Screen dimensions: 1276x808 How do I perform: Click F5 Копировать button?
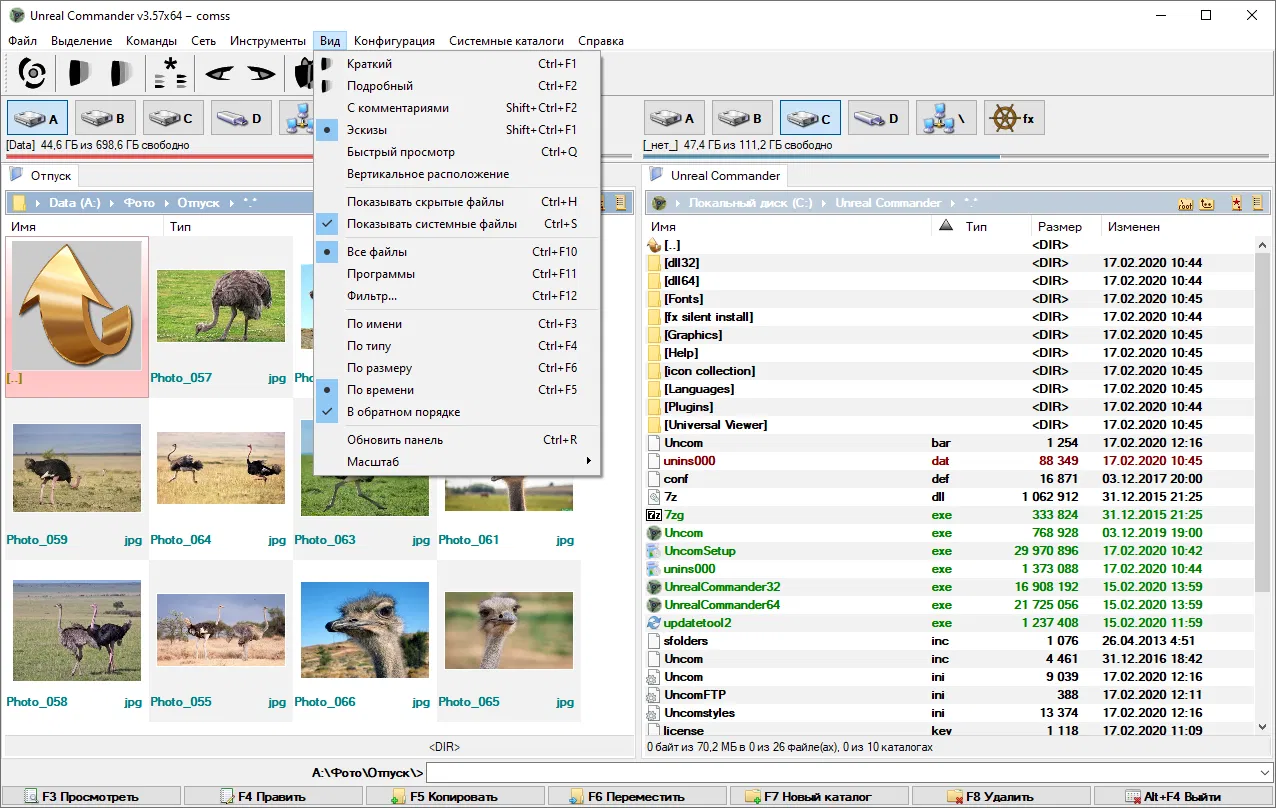456,797
